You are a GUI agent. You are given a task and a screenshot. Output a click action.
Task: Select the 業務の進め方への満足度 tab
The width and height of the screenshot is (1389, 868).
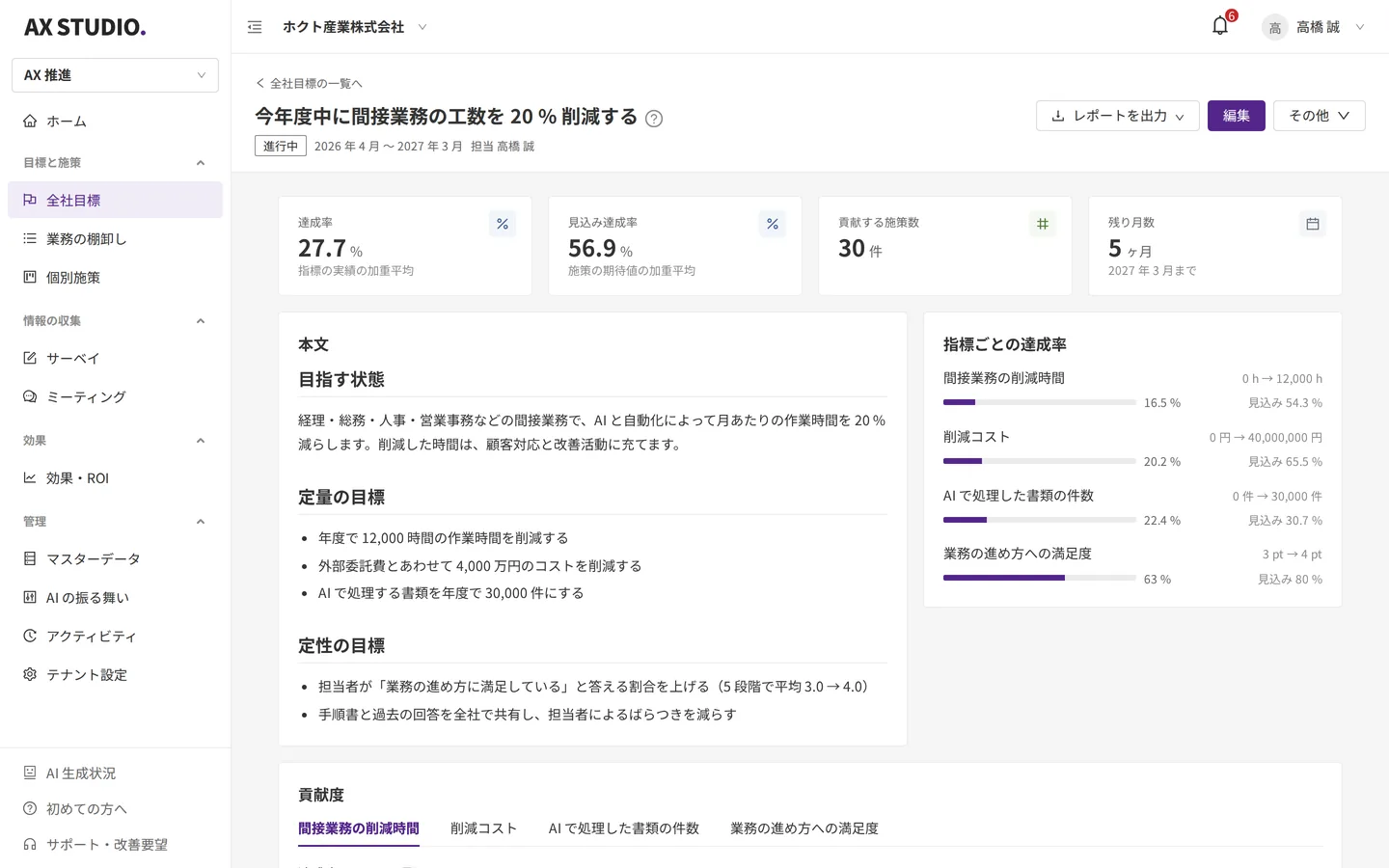(x=803, y=828)
